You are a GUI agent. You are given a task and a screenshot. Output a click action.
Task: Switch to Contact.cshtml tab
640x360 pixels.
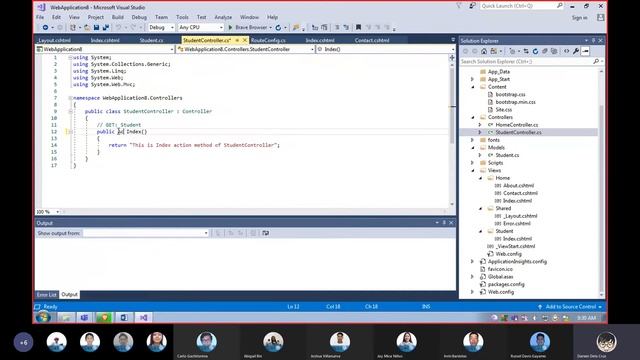[372, 40]
